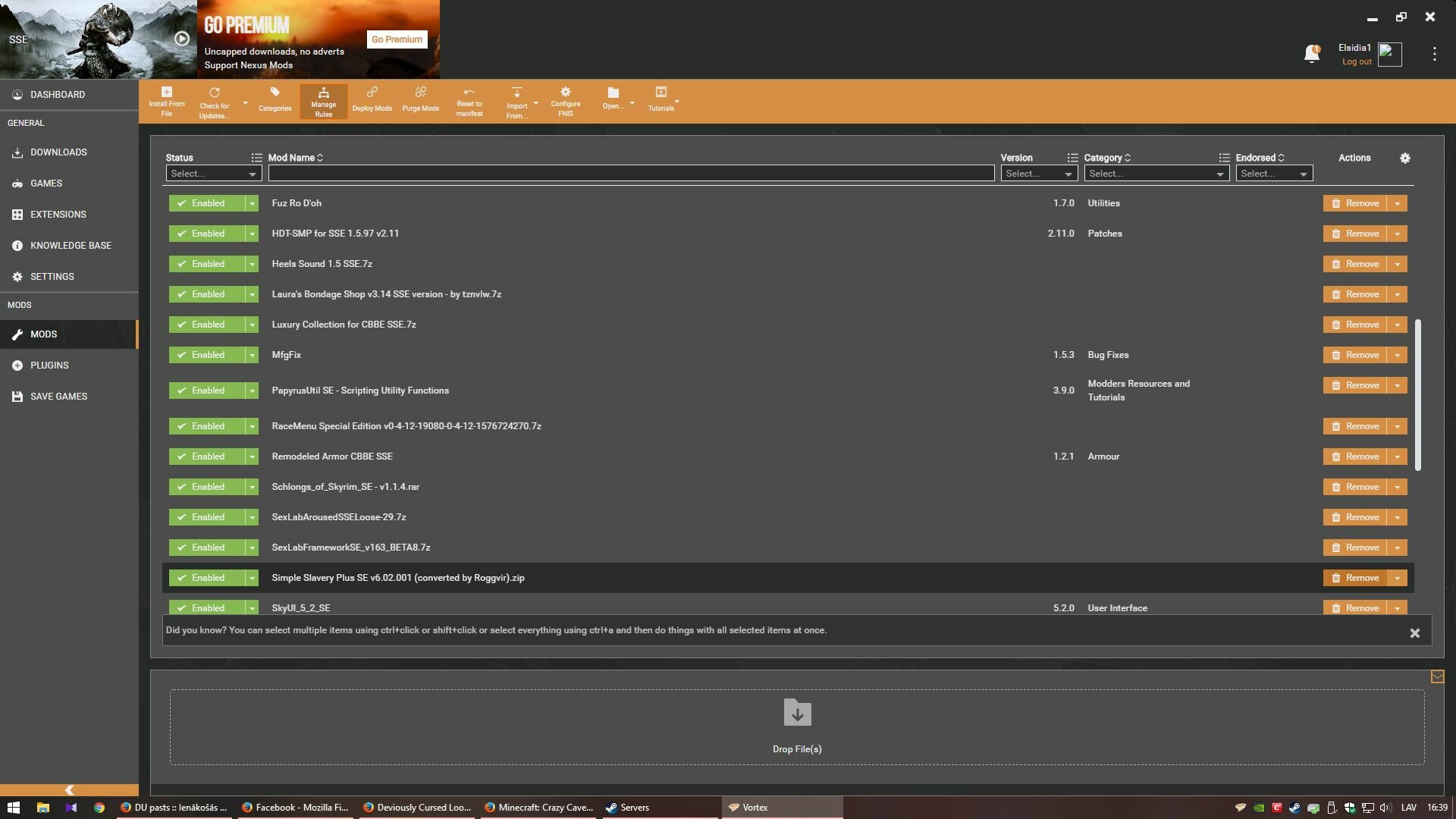Open the Status filter dropdown
The height and width of the screenshot is (819, 1456).
point(213,174)
